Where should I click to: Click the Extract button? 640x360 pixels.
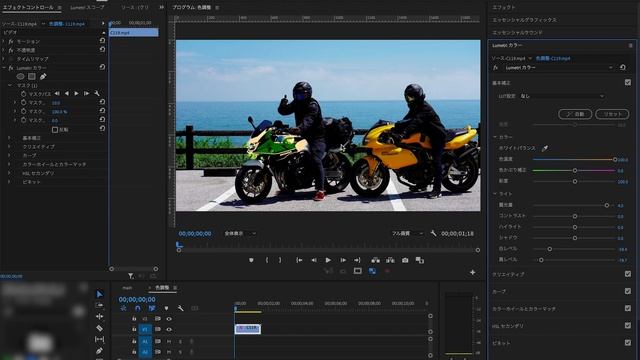click(390, 260)
